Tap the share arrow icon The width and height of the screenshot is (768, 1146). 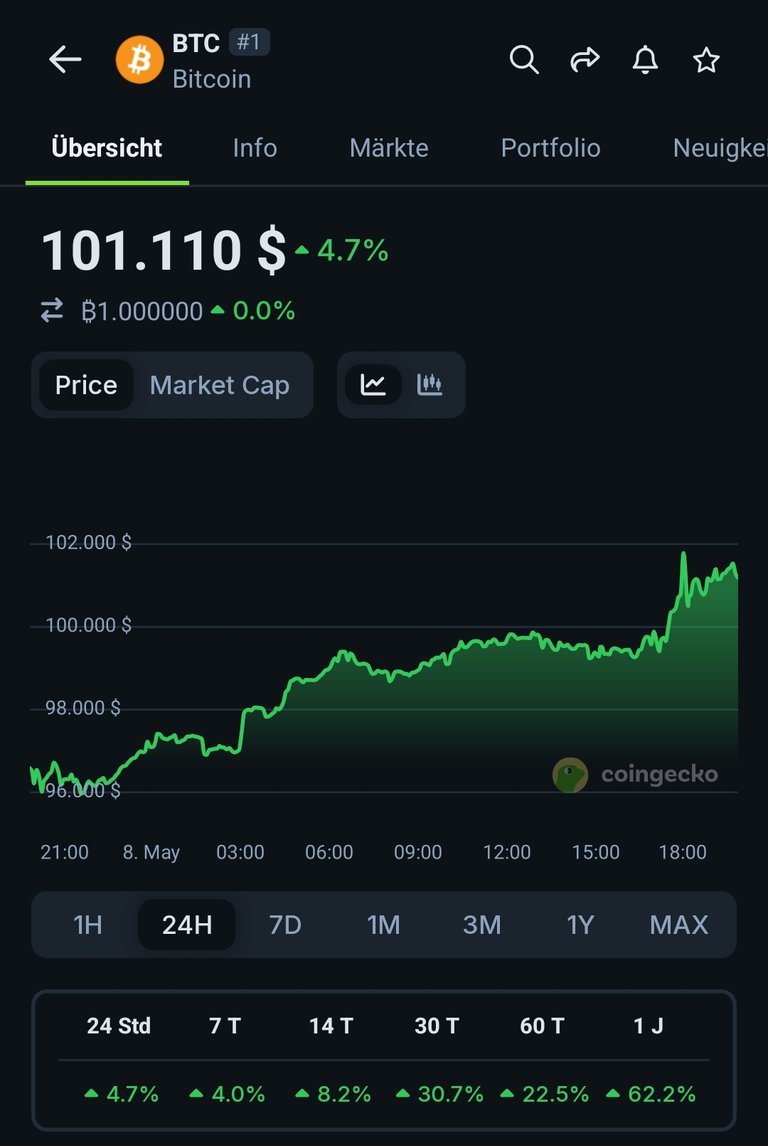pos(585,60)
